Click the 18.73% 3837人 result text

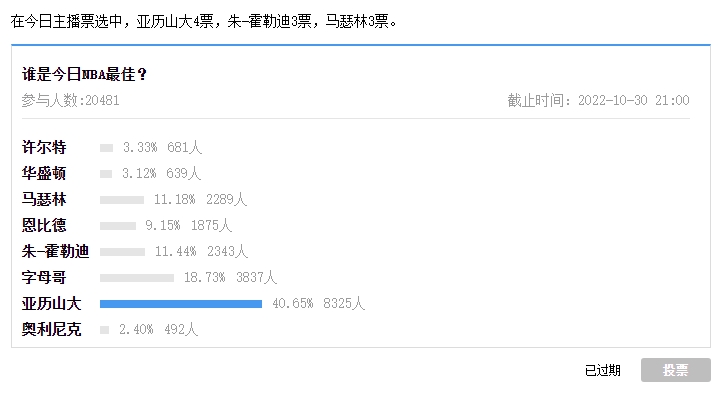pyautogui.click(x=231, y=277)
